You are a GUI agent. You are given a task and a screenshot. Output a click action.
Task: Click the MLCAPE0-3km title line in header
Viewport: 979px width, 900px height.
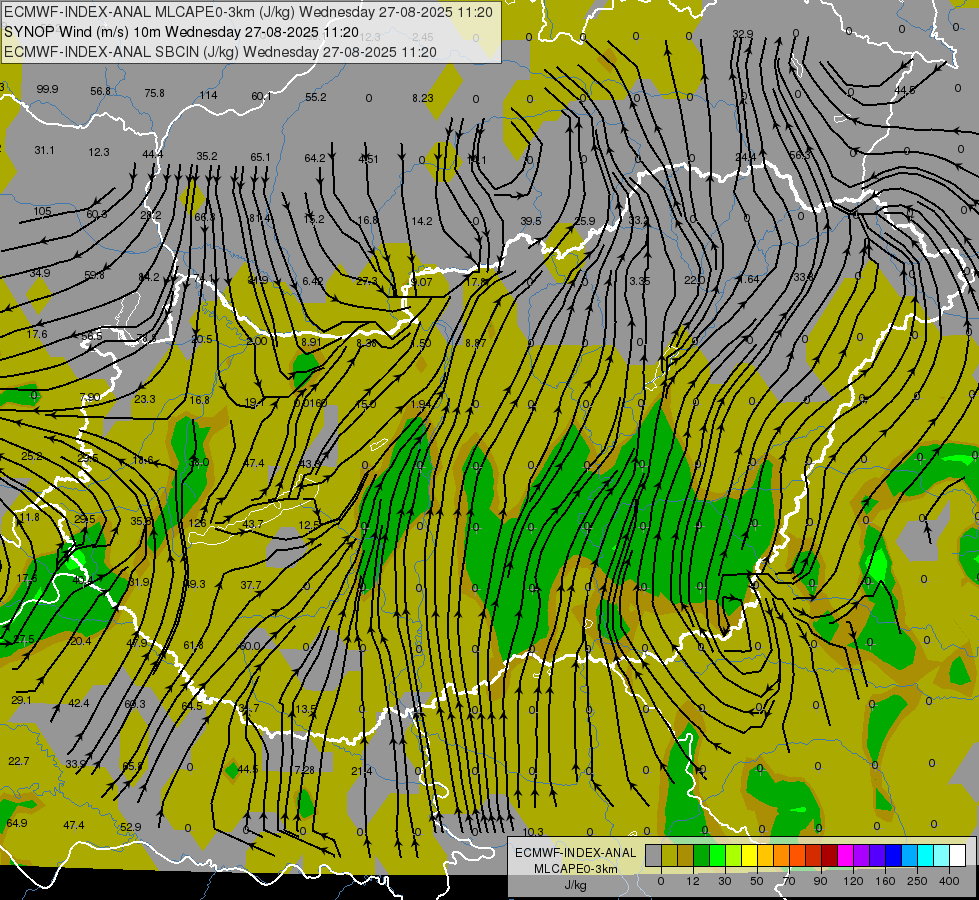pyautogui.click(x=248, y=12)
